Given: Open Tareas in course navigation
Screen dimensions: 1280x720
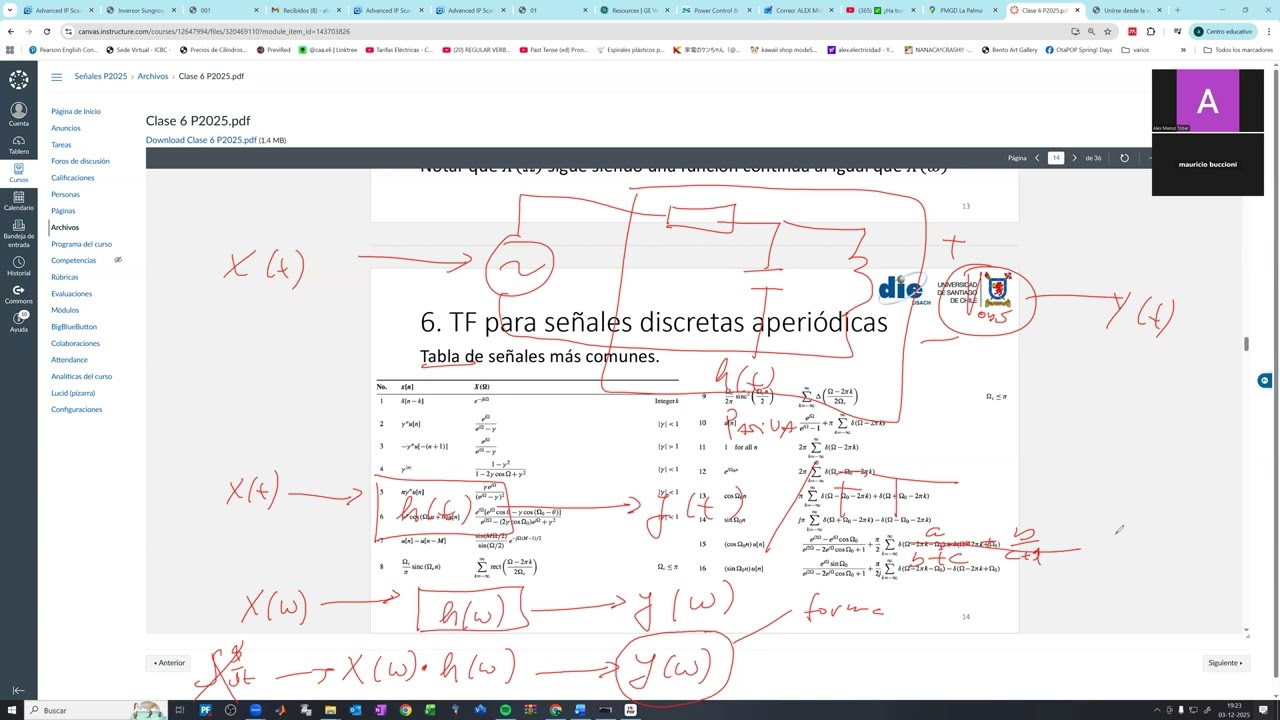Looking at the screenshot, I should point(61,144).
